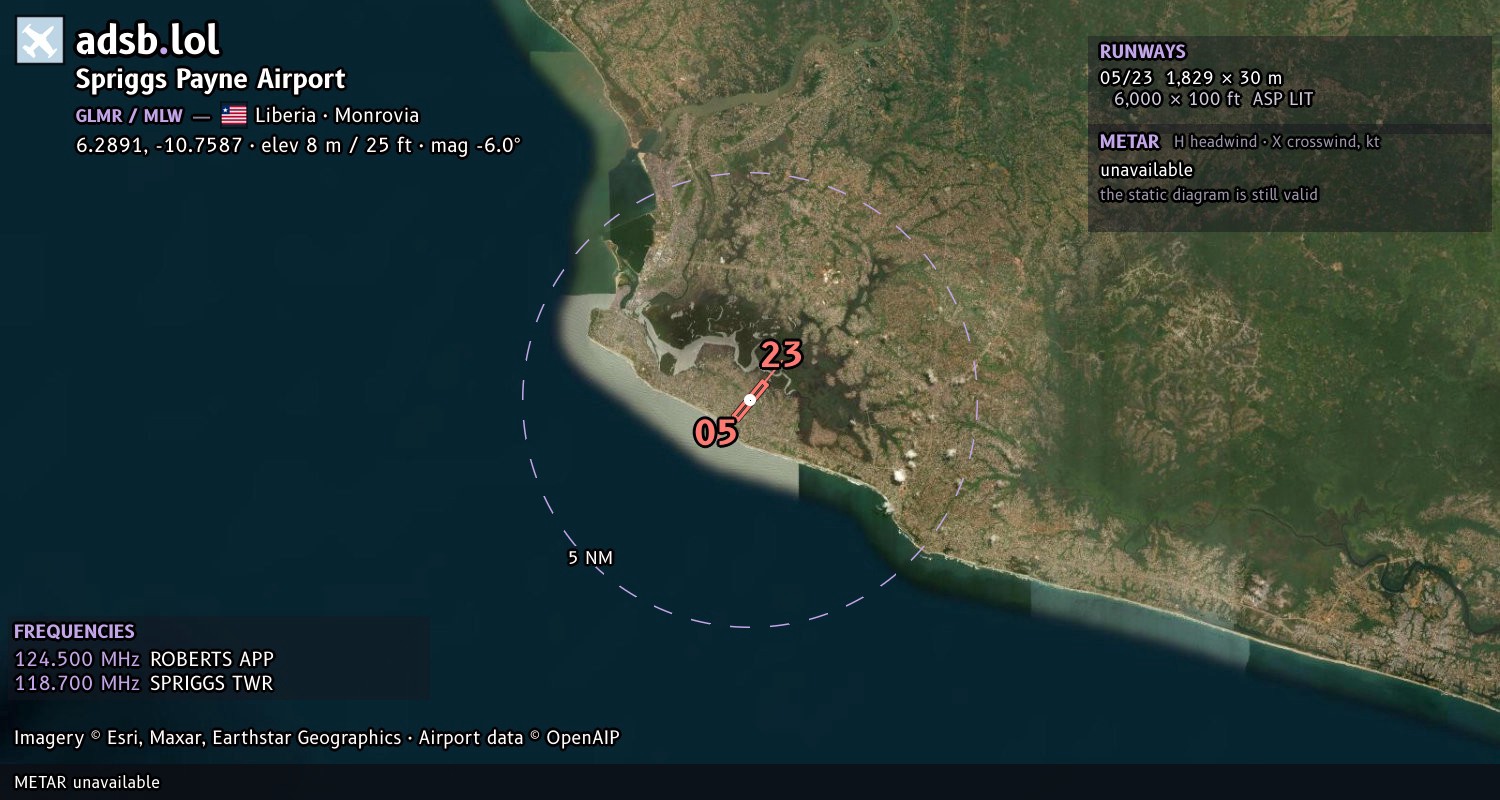Click the "SPRIGGS TWR" frequency name

click(x=211, y=684)
